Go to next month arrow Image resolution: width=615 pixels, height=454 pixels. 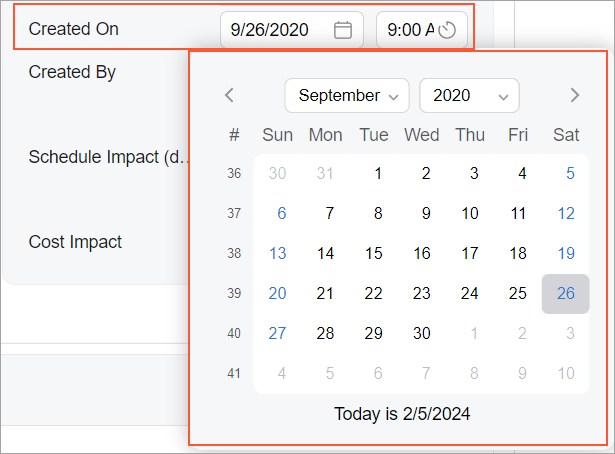pos(574,96)
